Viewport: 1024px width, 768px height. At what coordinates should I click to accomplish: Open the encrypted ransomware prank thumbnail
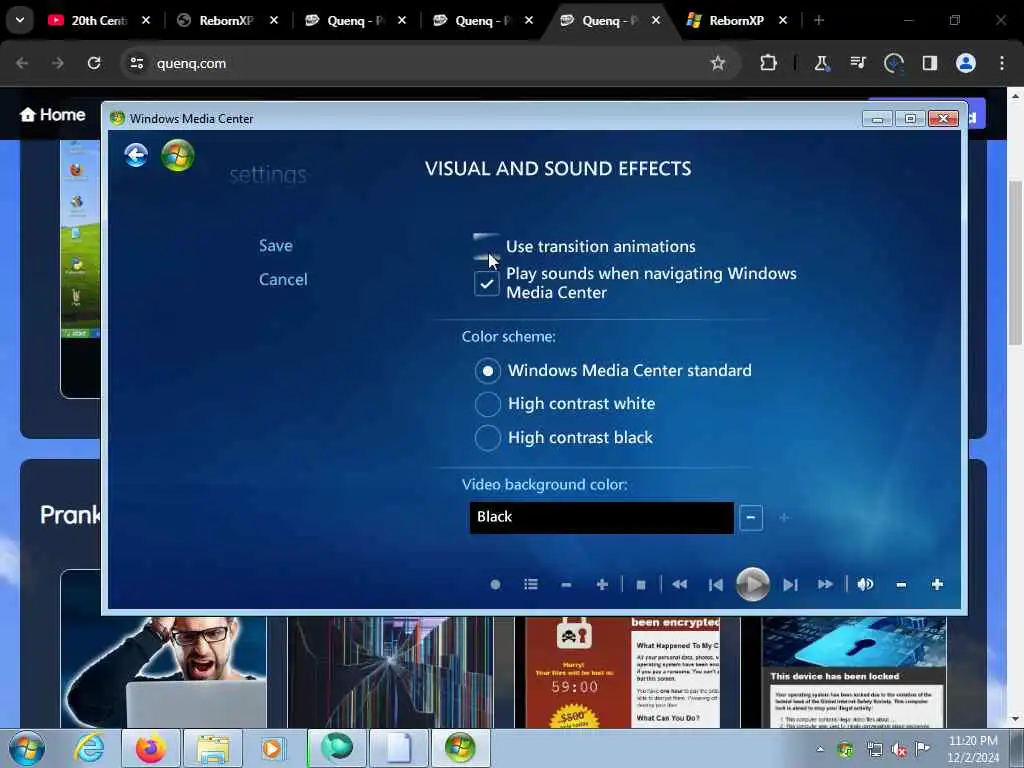(x=623, y=672)
